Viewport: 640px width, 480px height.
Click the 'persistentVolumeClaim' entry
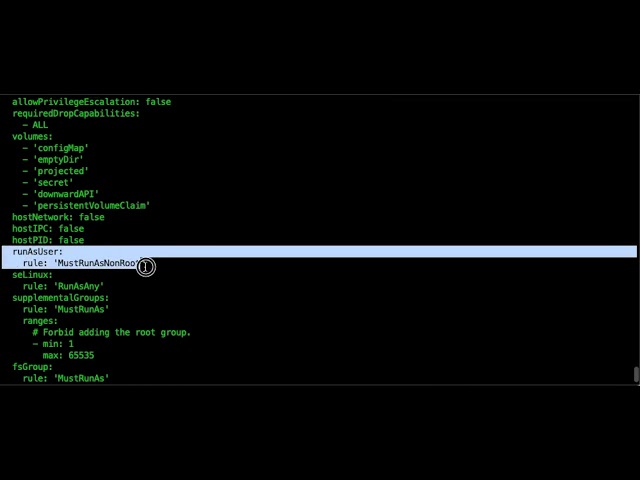point(91,206)
